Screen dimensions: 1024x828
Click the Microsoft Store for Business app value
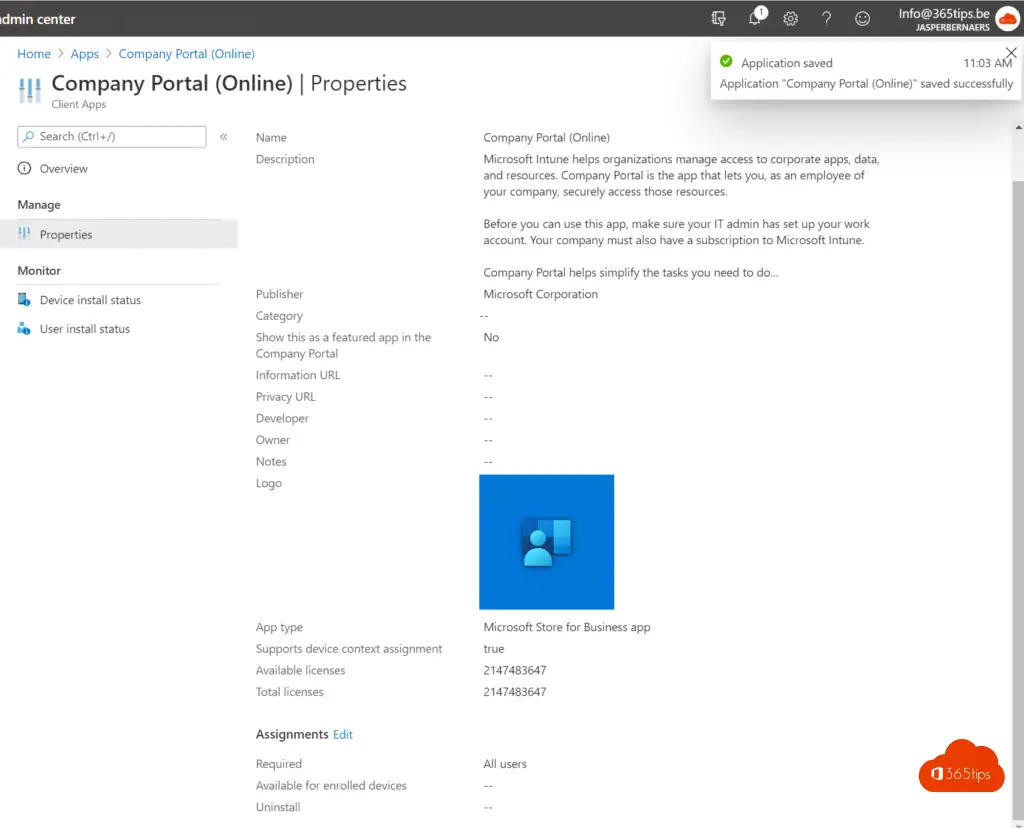(566, 627)
